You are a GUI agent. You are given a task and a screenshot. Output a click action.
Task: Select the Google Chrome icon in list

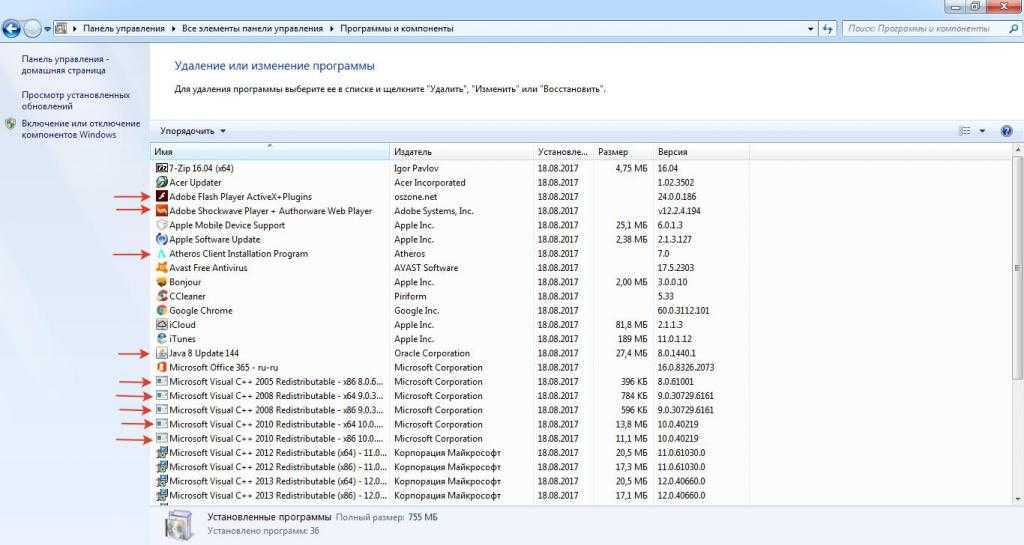(x=162, y=311)
